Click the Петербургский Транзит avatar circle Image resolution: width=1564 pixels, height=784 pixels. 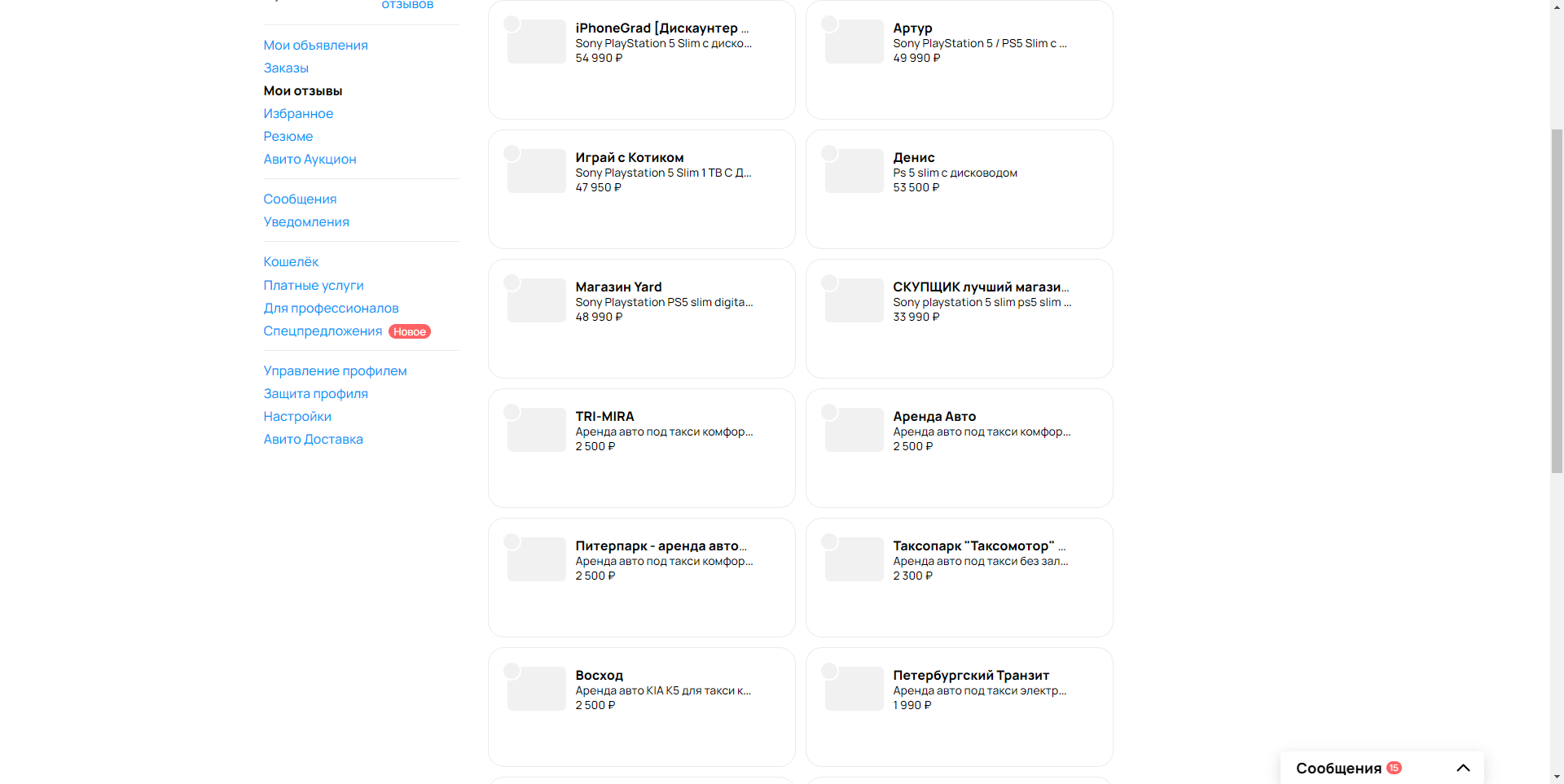click(x=829, y=671)
